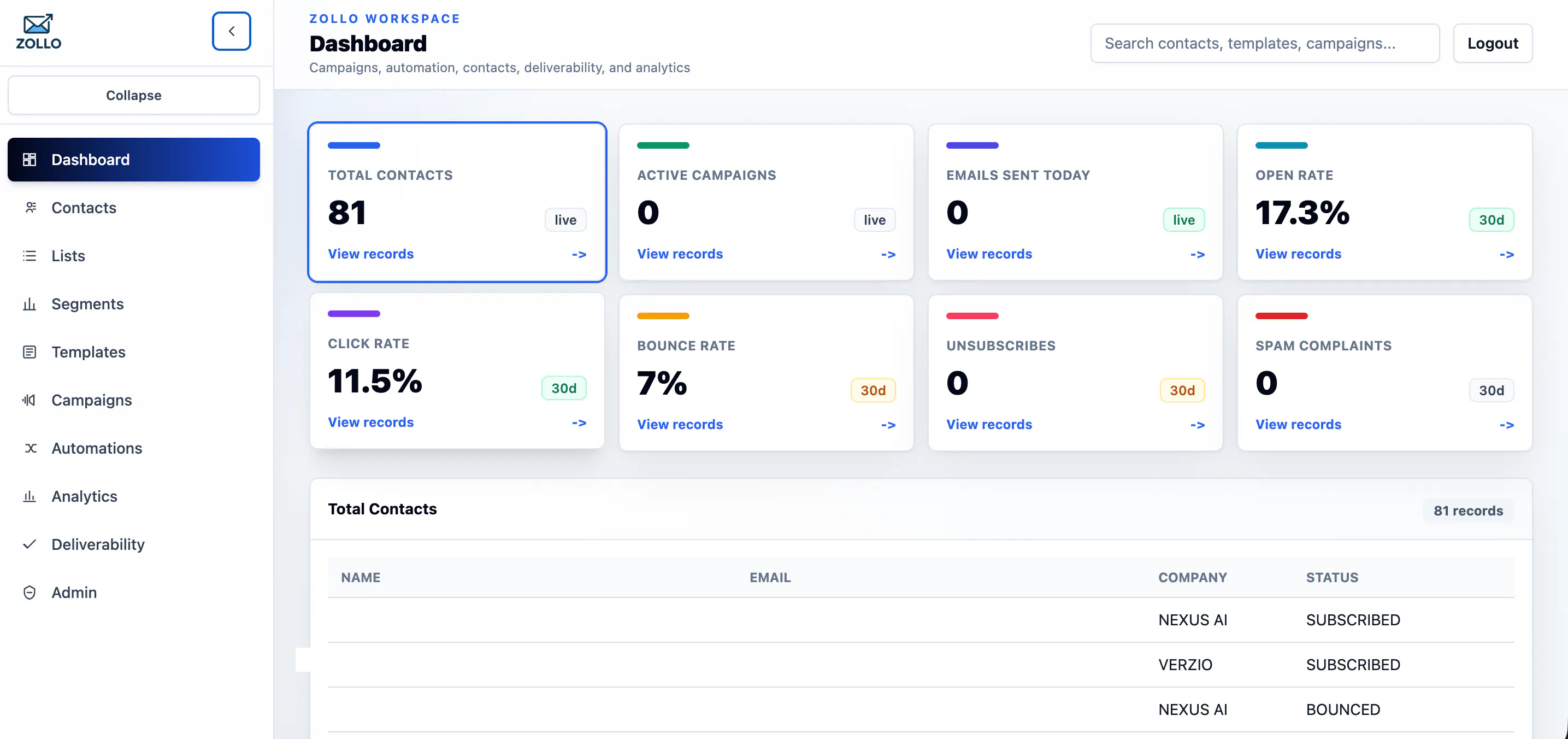Click the Automations shuffle icon
The width and height of the screenshot is (1568, 739).
pyautogui.click(x=30, y=448)
